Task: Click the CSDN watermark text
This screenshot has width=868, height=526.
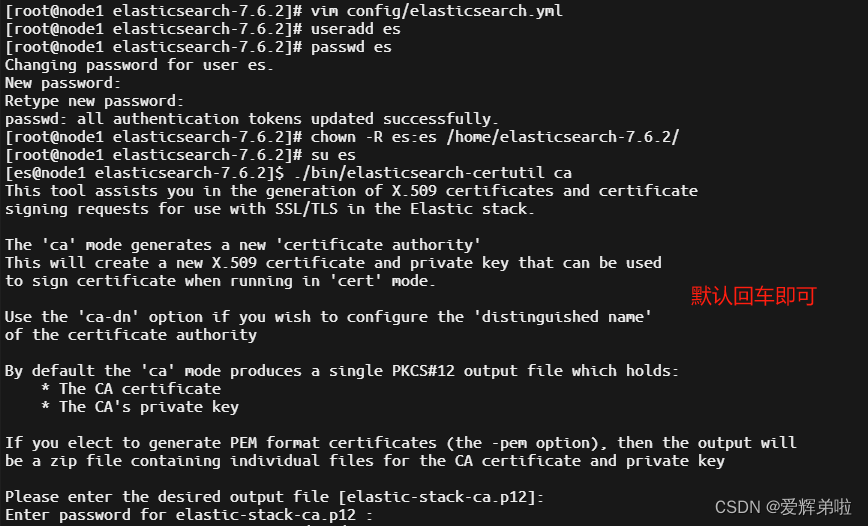Action: [783, 507]
